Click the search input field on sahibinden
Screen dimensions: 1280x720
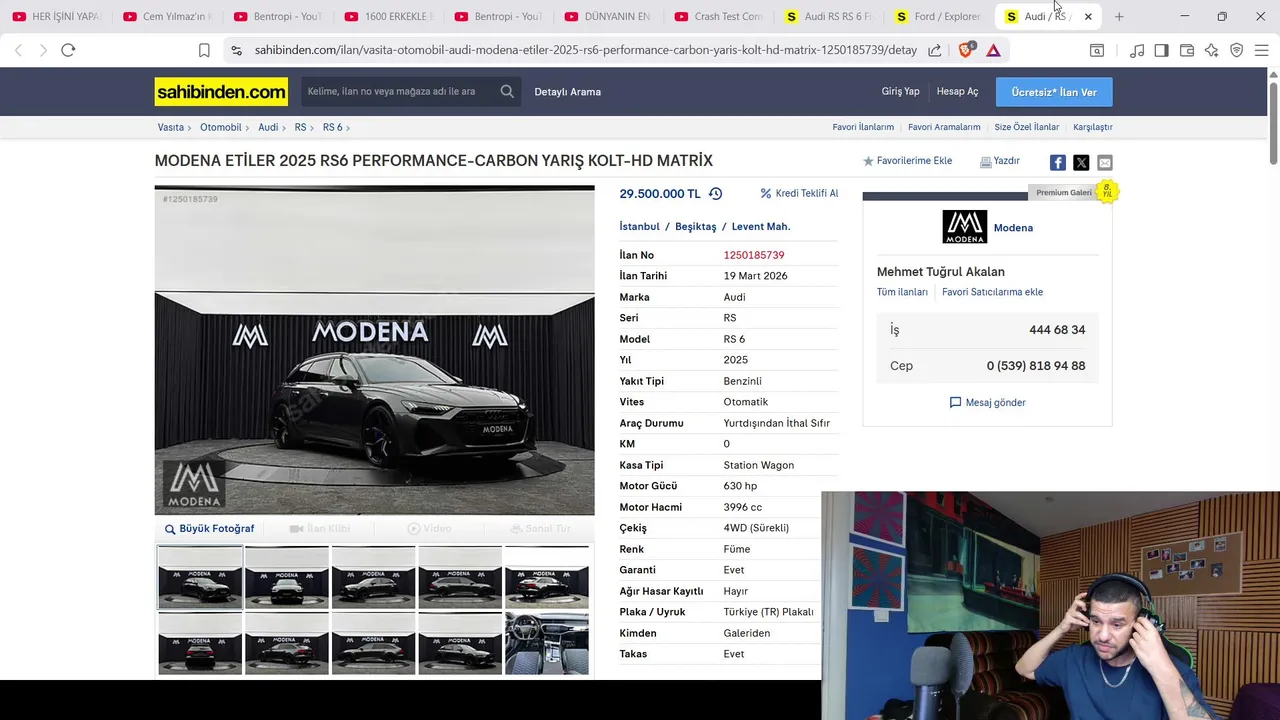[x=398, y=91]
